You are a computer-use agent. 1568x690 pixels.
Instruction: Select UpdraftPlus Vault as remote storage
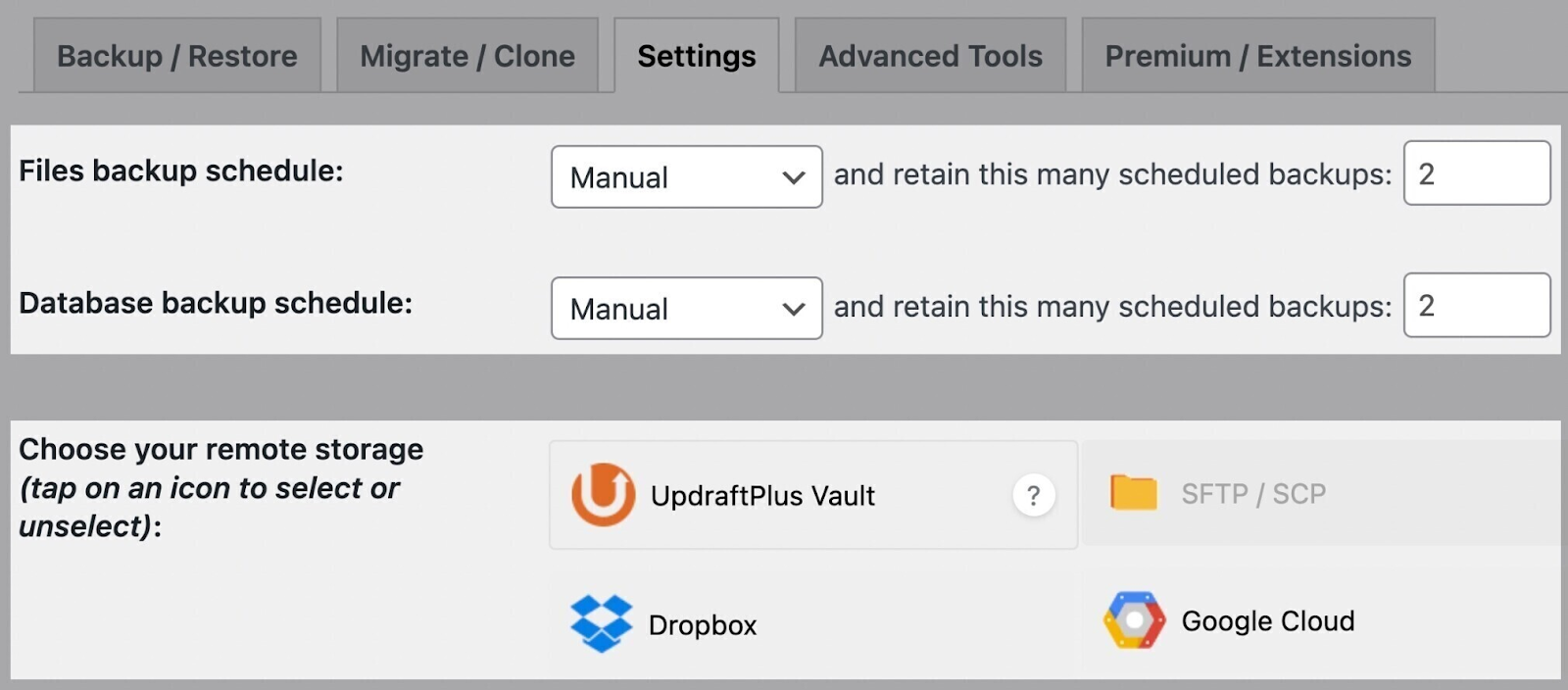coord(762,496)
